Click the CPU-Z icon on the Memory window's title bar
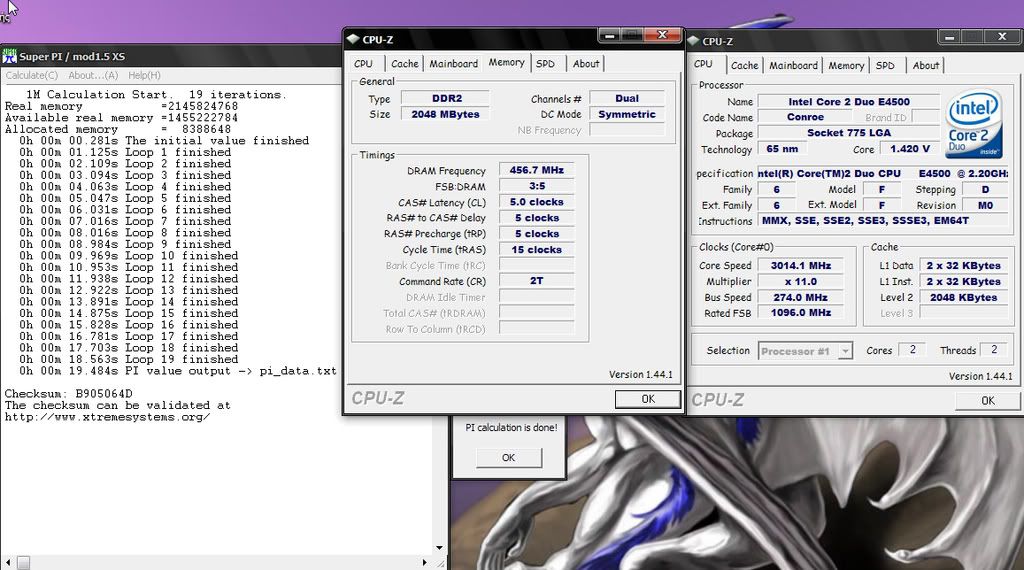The height and width of the screenshot is (570, 1024). 352,39
